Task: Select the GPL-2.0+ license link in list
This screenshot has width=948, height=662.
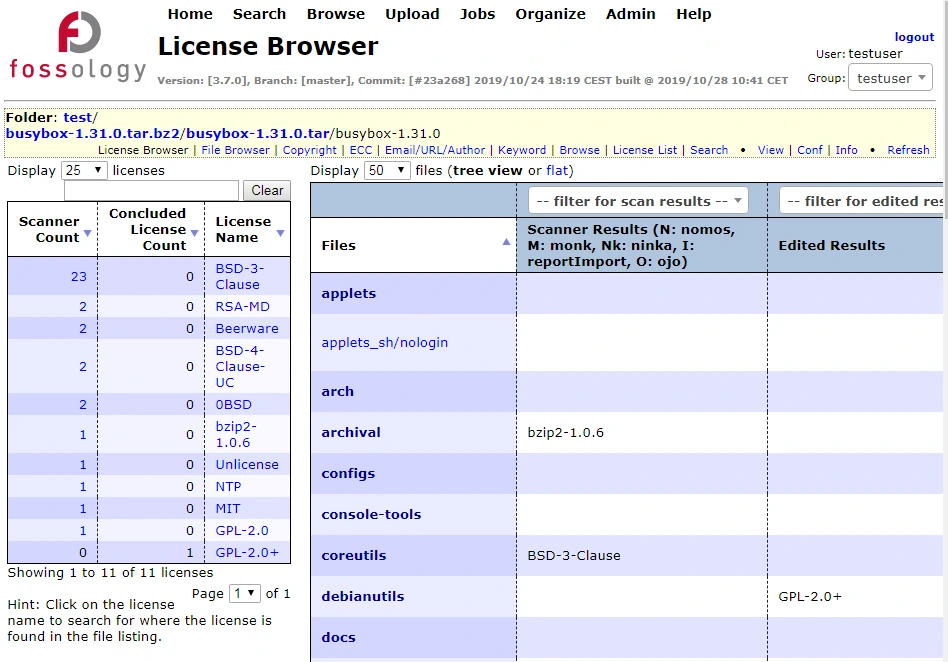Action: [247, 553]
